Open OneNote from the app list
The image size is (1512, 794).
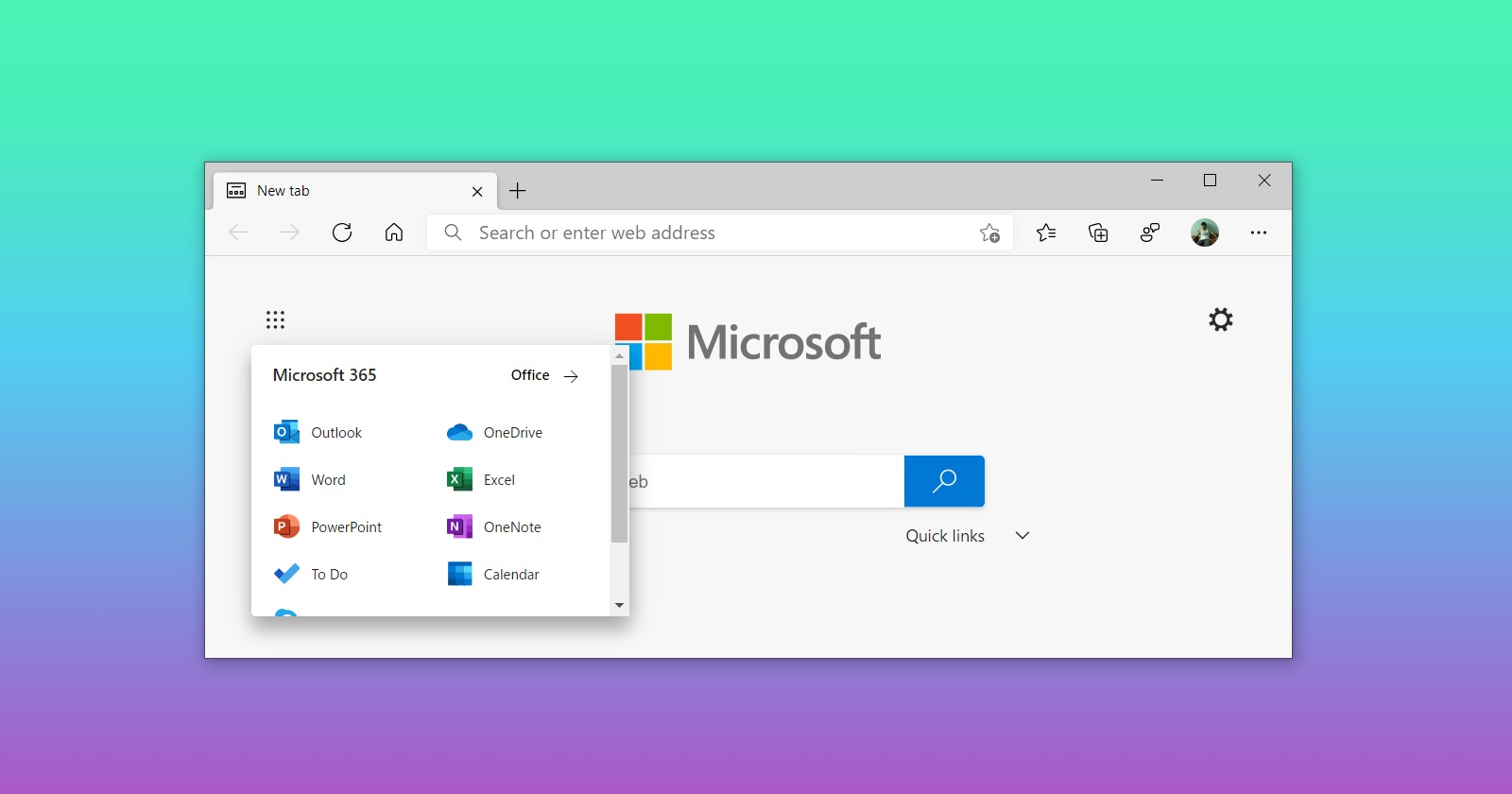[493, 526]
